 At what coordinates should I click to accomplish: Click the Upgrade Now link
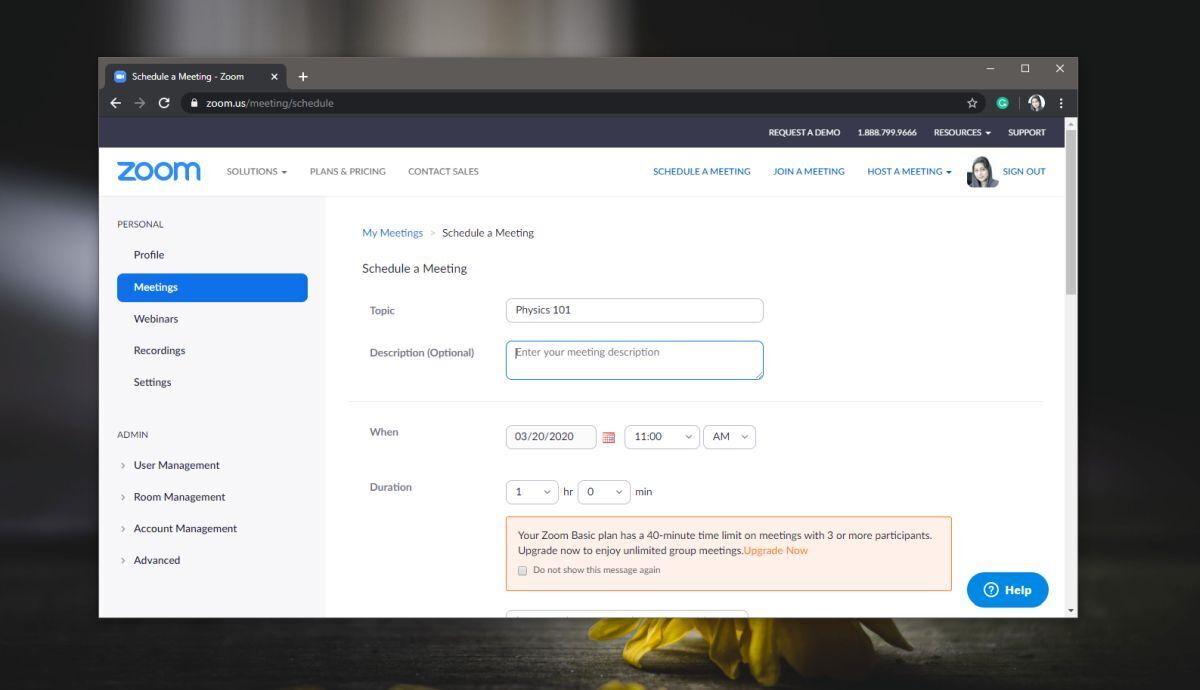point(776,550)
